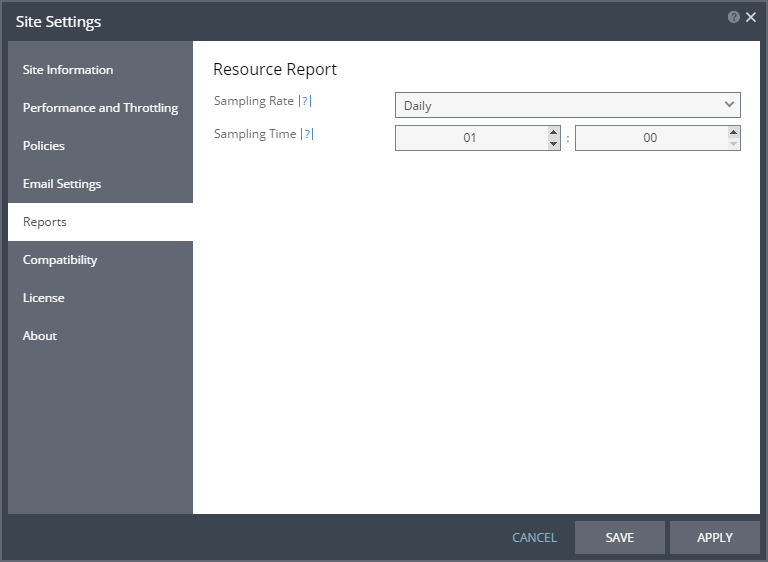Decrease the sampling hour value
Image resolution: width=768 pixels, height=562 pixels.
coord(553,144)
